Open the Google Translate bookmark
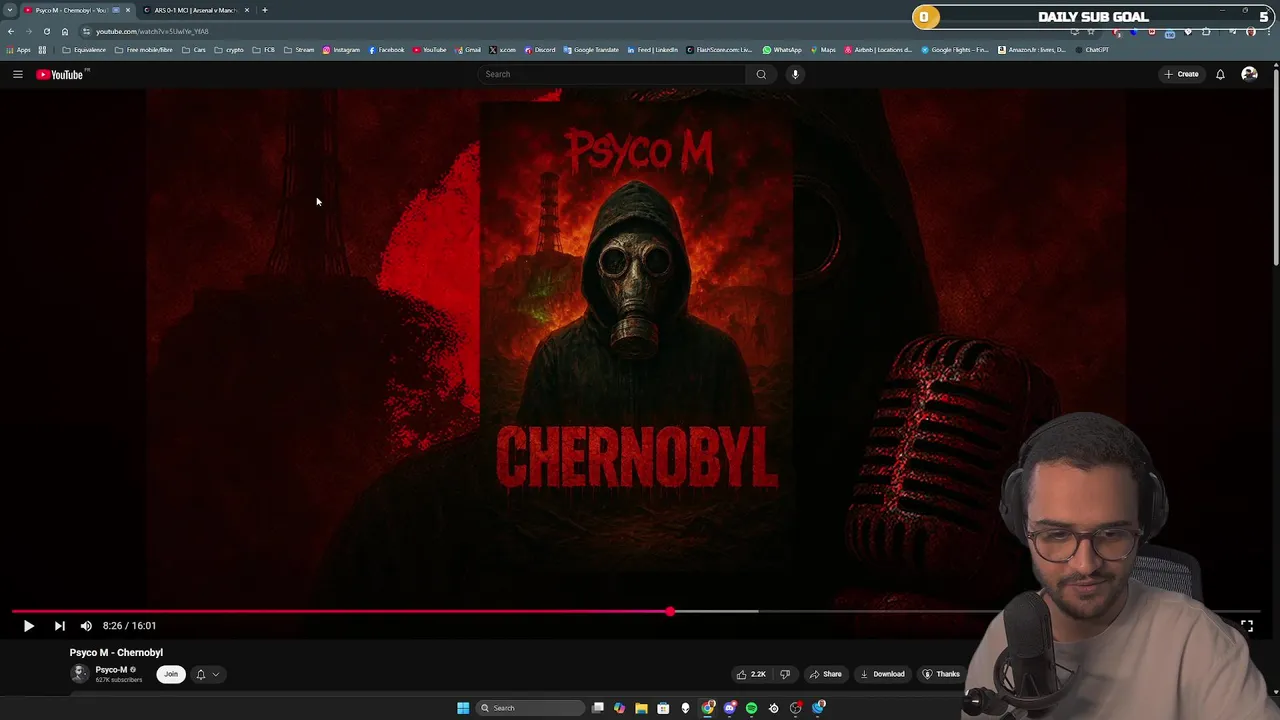This screenshot has height=720, width=1280. [x=591, y=50]
